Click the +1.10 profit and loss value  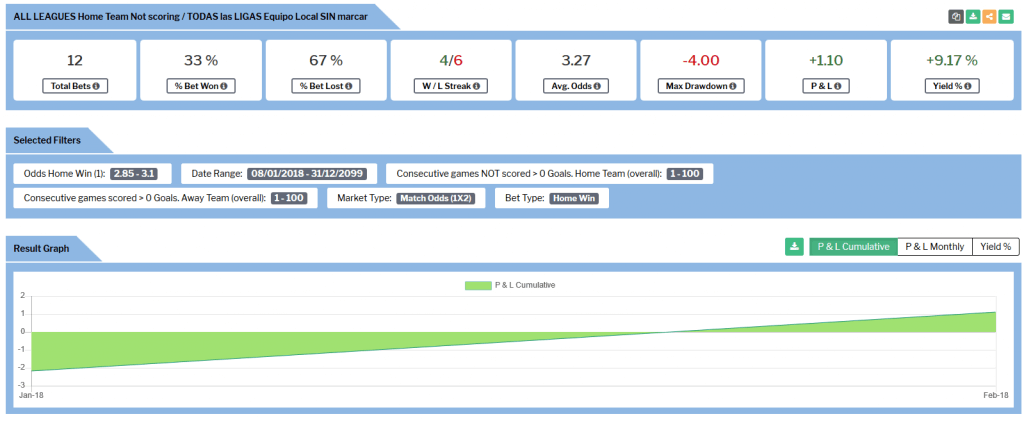coord(826,60)
